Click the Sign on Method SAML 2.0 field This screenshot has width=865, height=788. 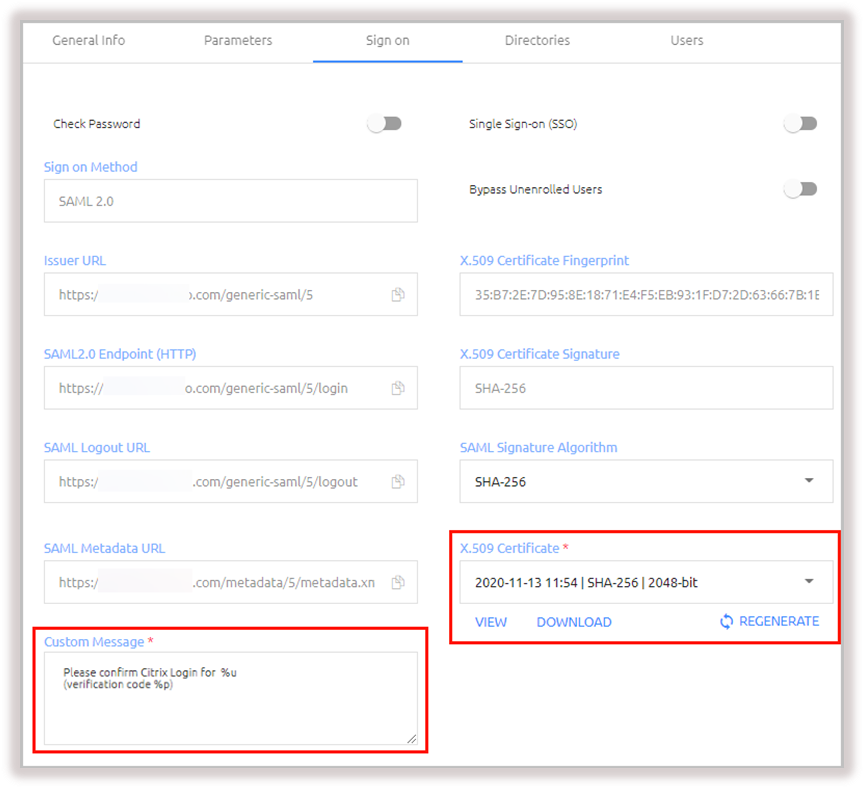tap(231, 201)
